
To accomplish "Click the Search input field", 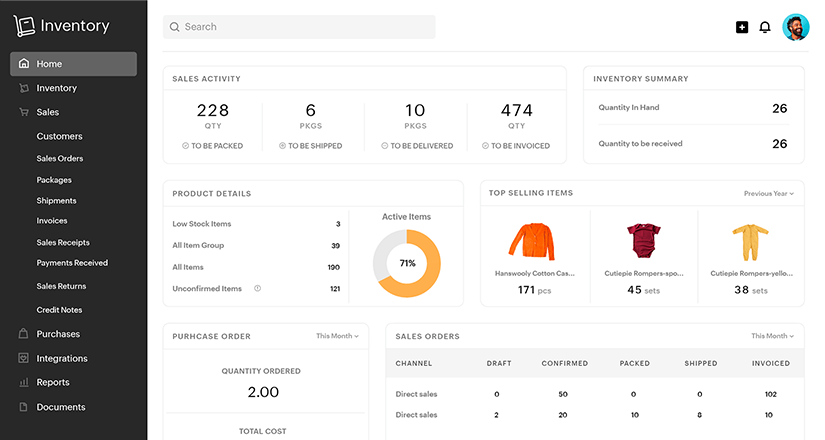I will 299,27.
